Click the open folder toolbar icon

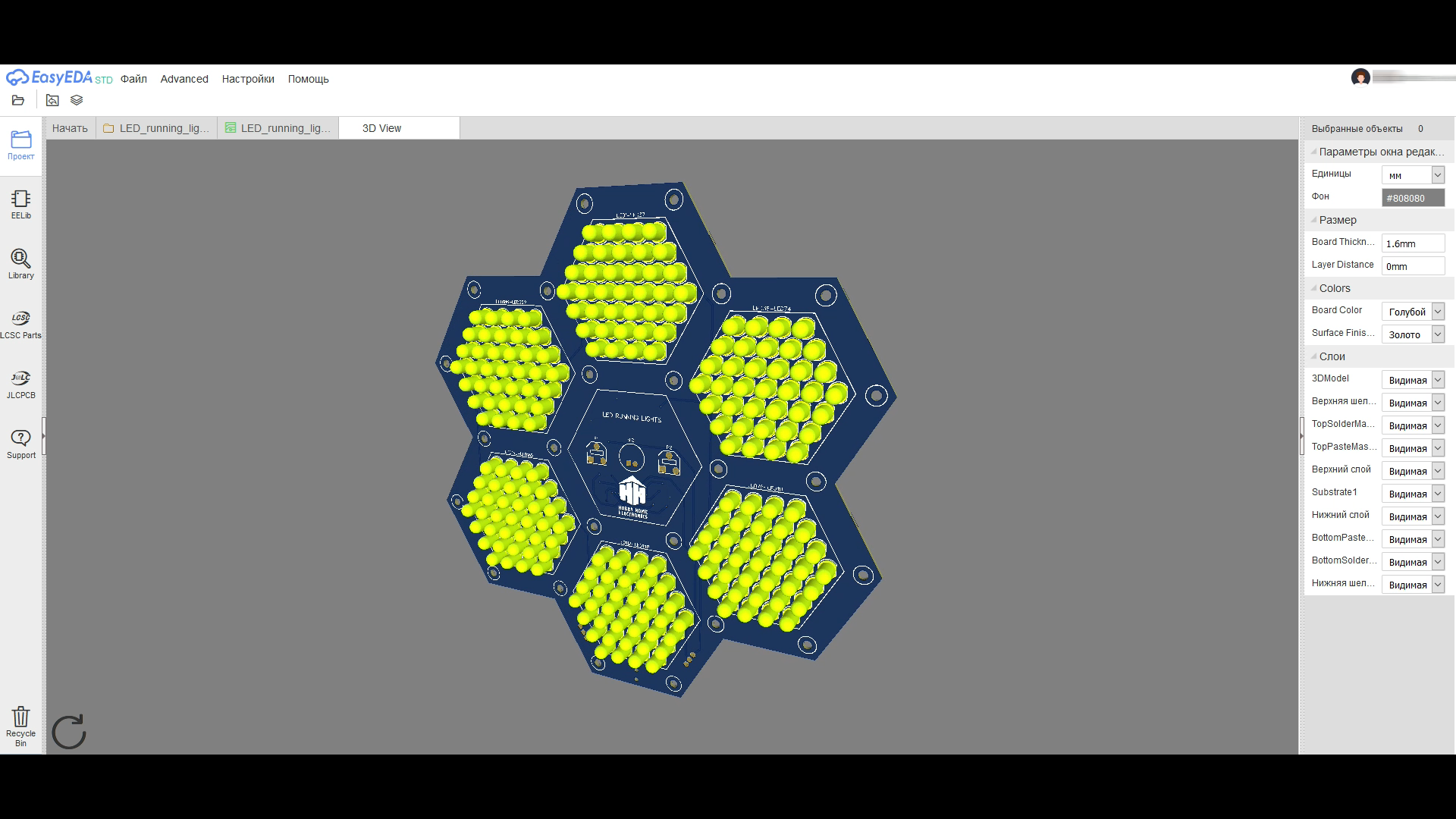pyautogui.click(x=18, y=100)
